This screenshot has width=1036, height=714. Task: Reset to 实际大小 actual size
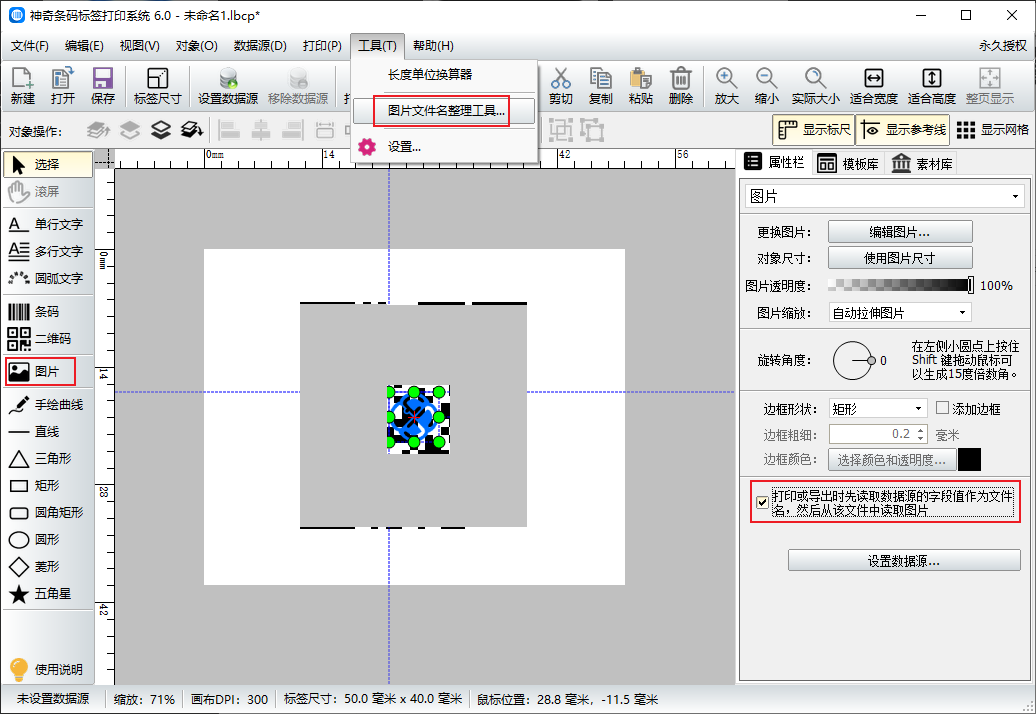click(815, 86)
